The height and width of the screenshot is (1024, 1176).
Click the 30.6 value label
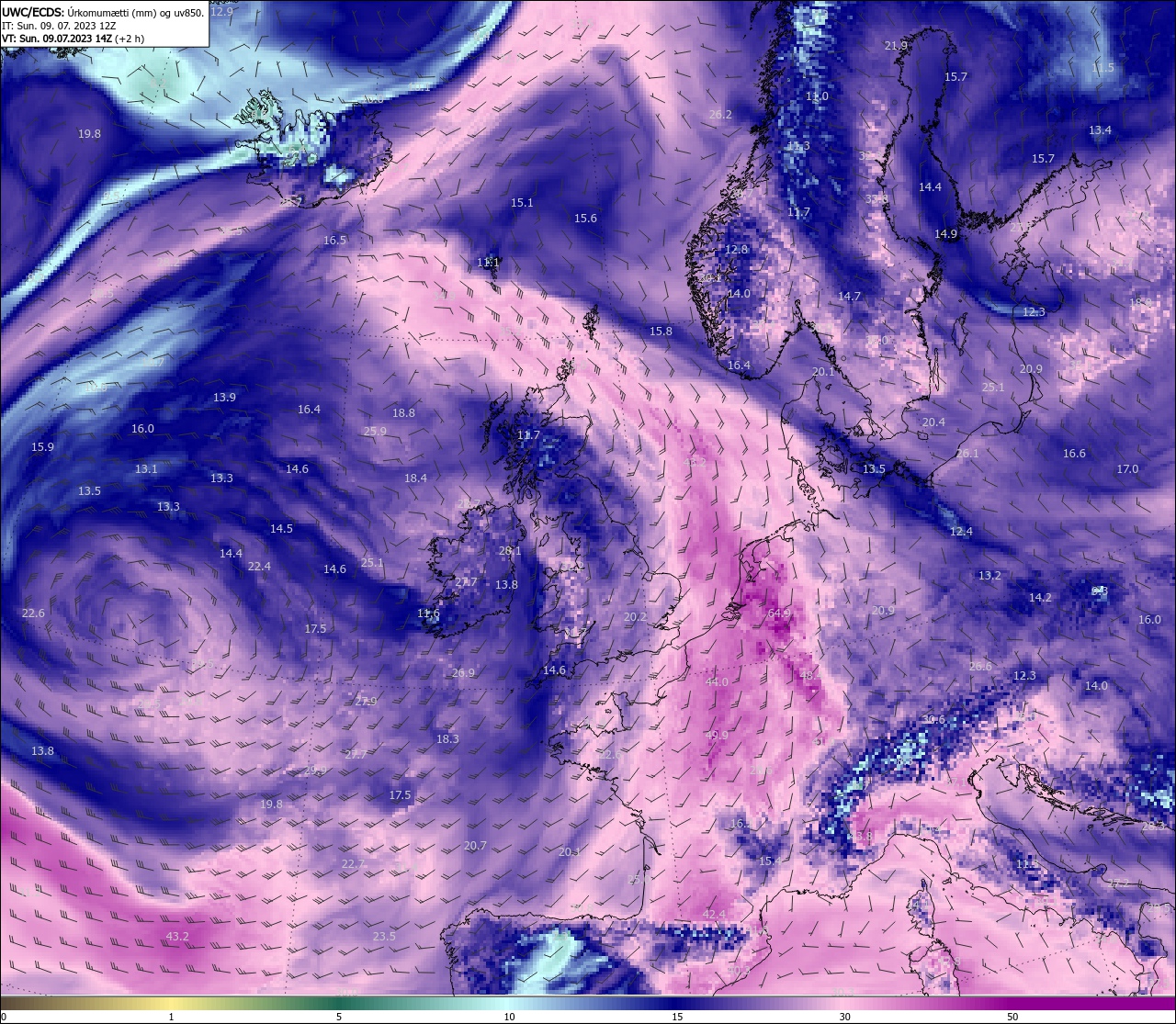coord(933,720)
